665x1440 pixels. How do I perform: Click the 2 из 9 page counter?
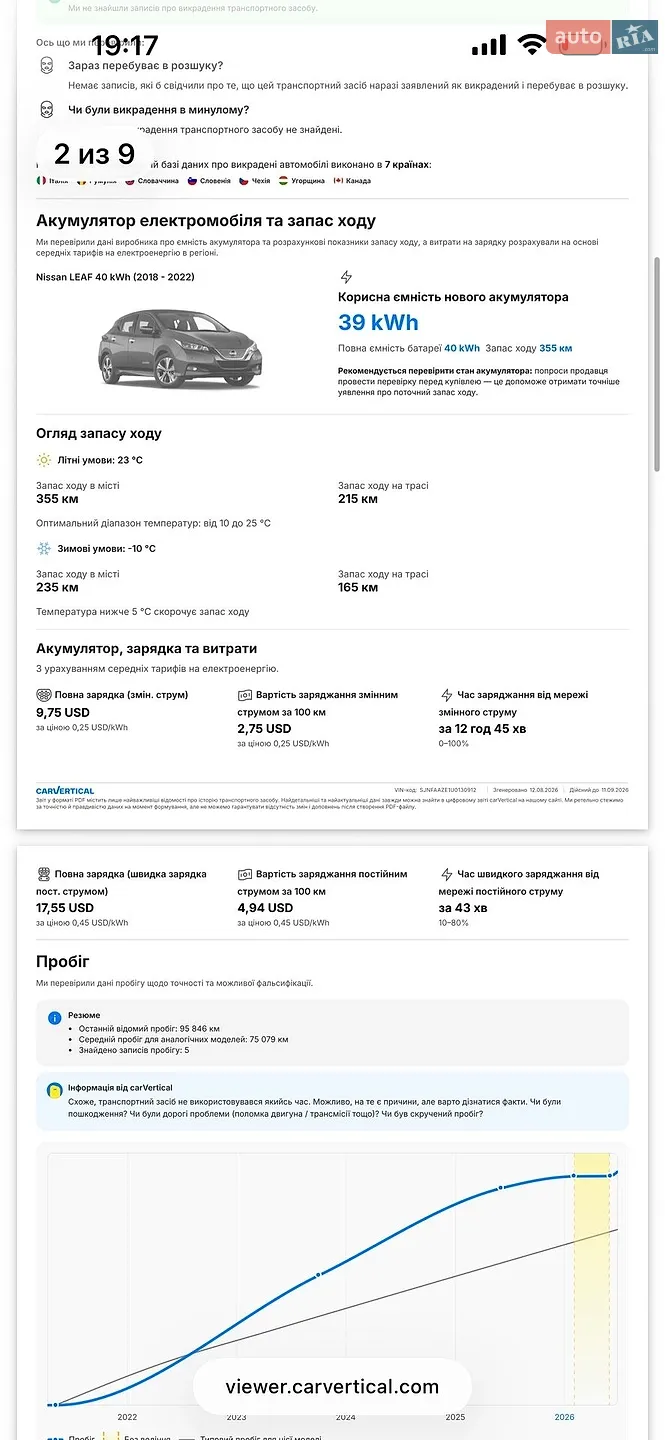coord(94,154)
